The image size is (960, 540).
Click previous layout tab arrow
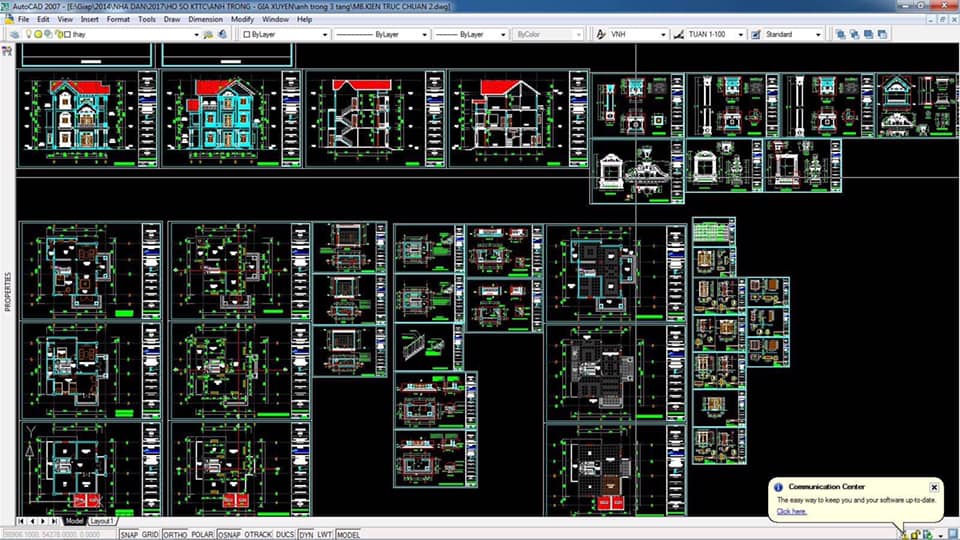[x=32, y=521]
